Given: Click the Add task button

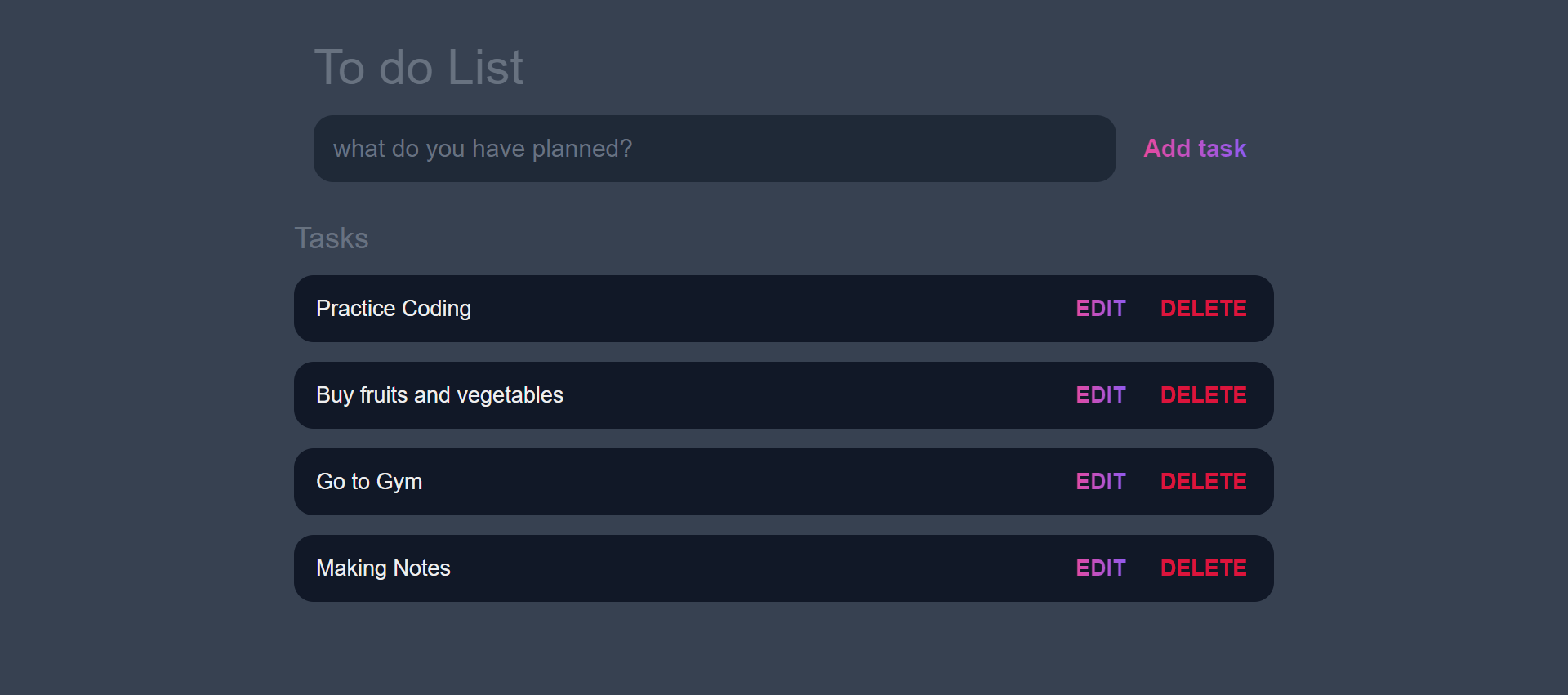Looking at the screenshot, I should pos(1195,149).
